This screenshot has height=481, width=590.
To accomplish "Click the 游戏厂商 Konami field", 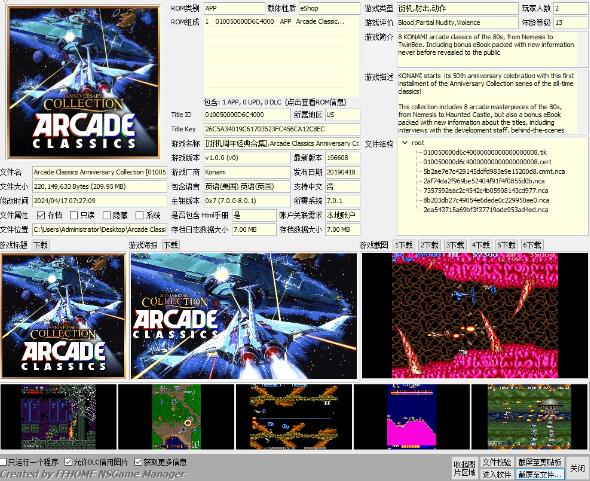I will (x=247, y=172).
